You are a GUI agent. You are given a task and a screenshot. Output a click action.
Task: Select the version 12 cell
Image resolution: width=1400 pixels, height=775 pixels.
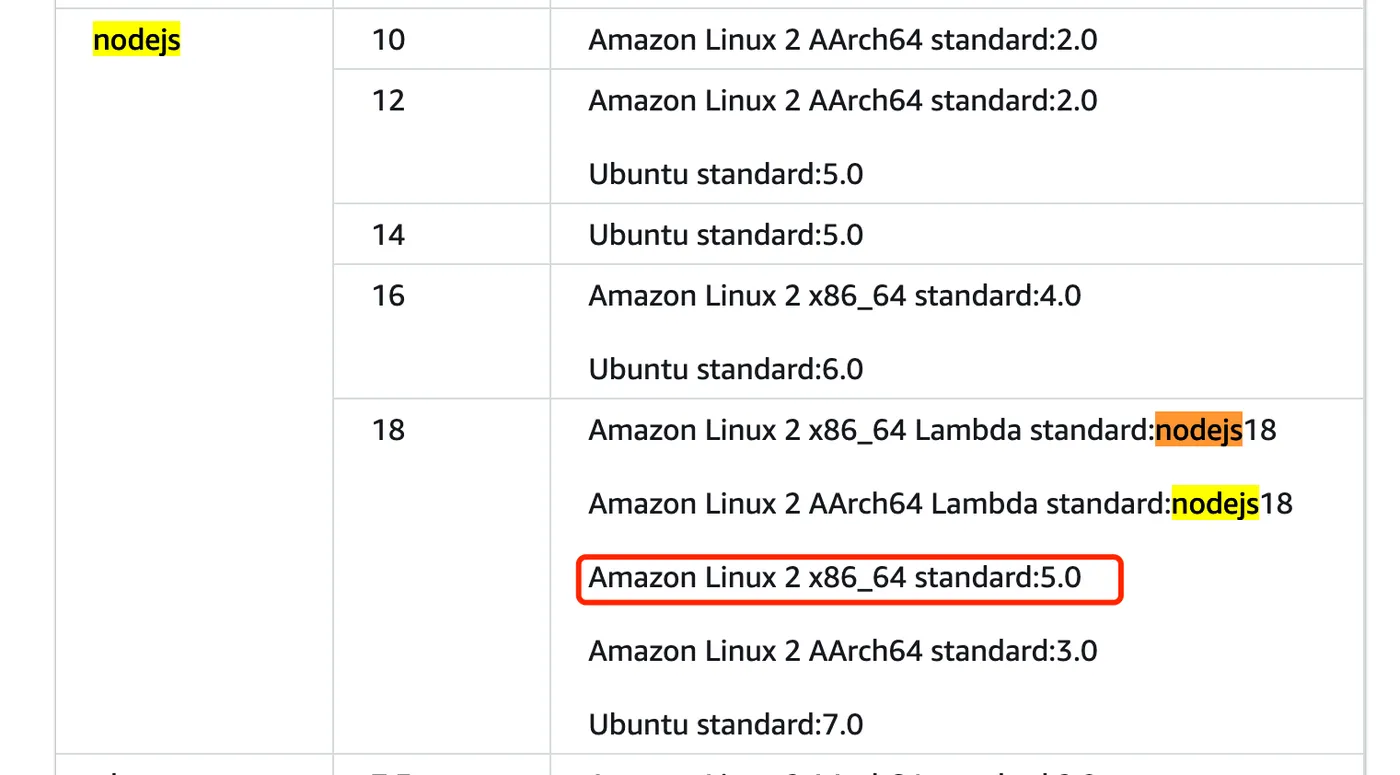pos(388,100)
